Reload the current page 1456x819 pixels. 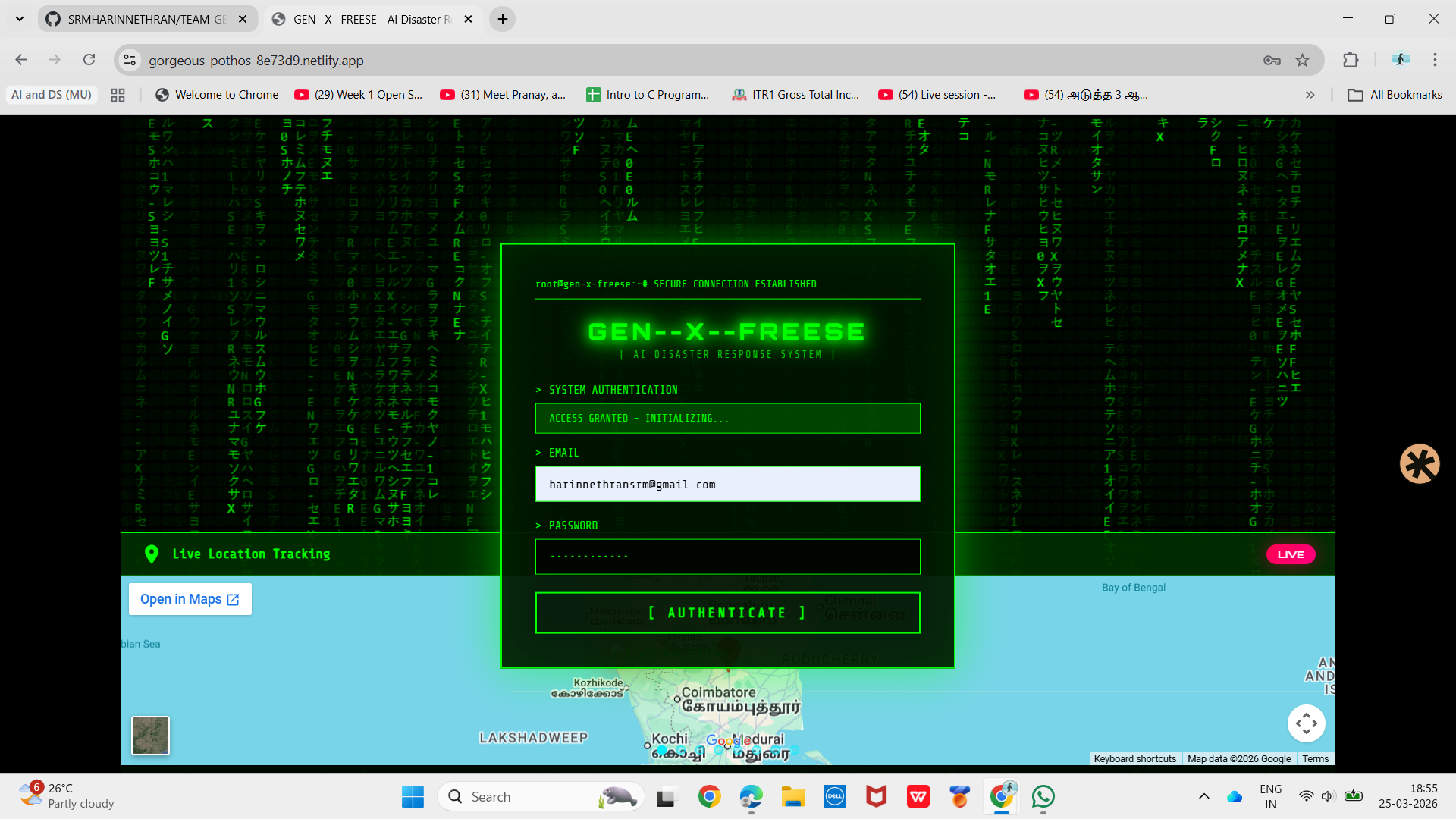click(x=89, y=60)
